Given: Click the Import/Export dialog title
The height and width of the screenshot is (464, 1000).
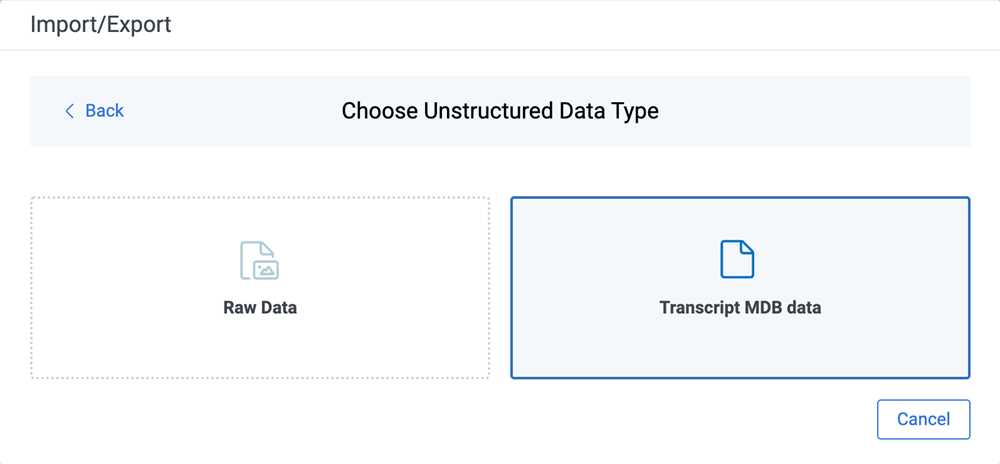Looking at the screenshot, I should [101, 25].
